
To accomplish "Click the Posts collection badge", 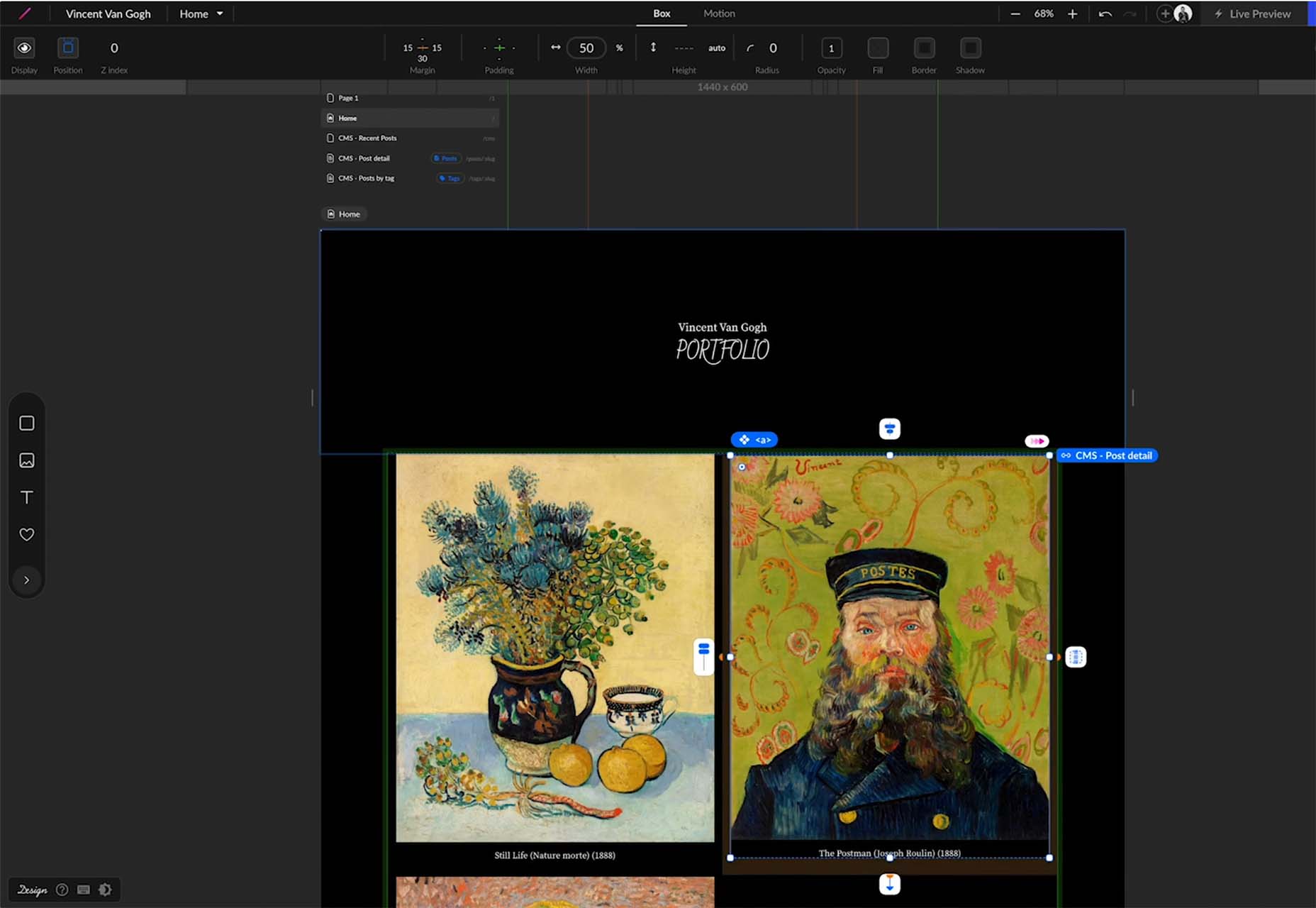I will (x=446, y=158).
